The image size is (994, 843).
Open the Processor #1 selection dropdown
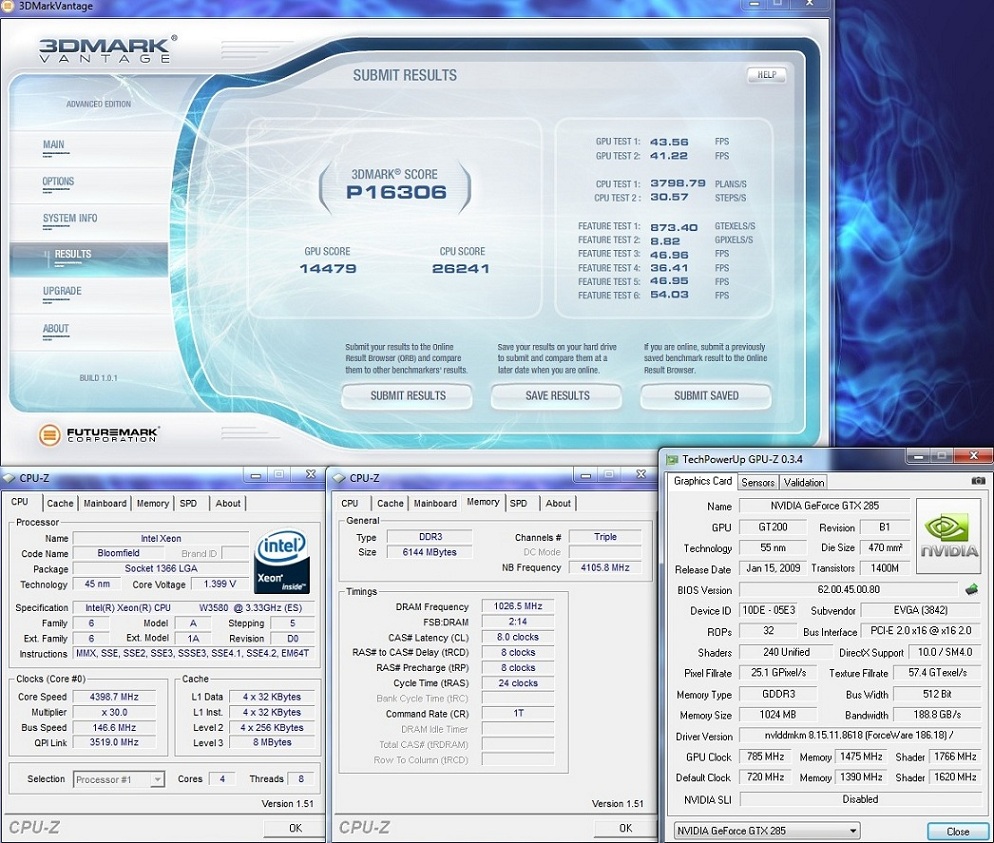click(119, 780)
